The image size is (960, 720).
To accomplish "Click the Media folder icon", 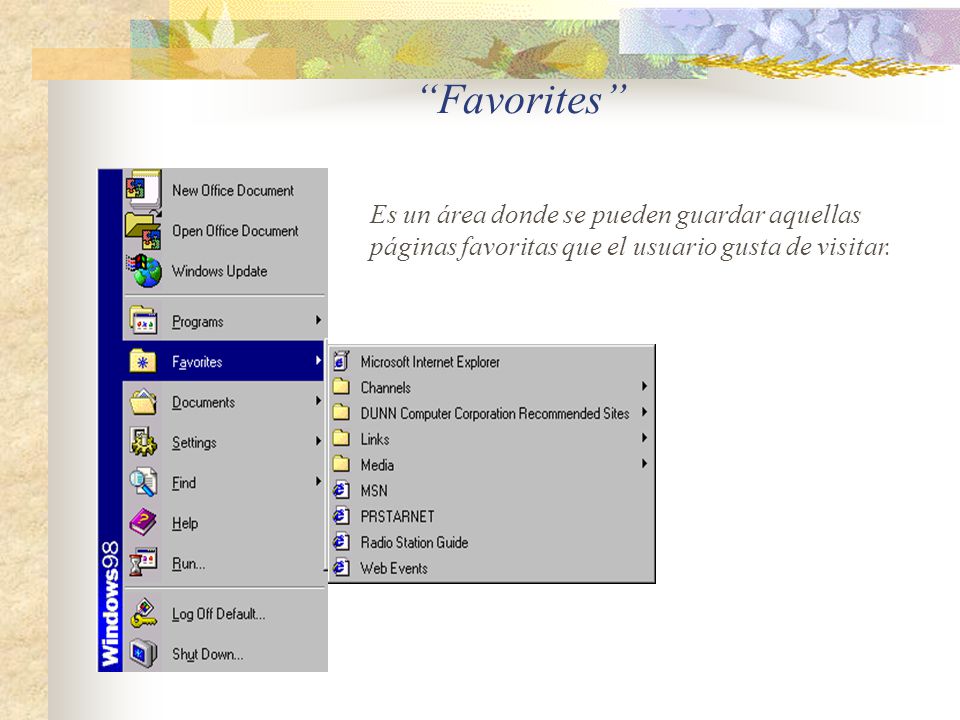I will click(342, 464).
